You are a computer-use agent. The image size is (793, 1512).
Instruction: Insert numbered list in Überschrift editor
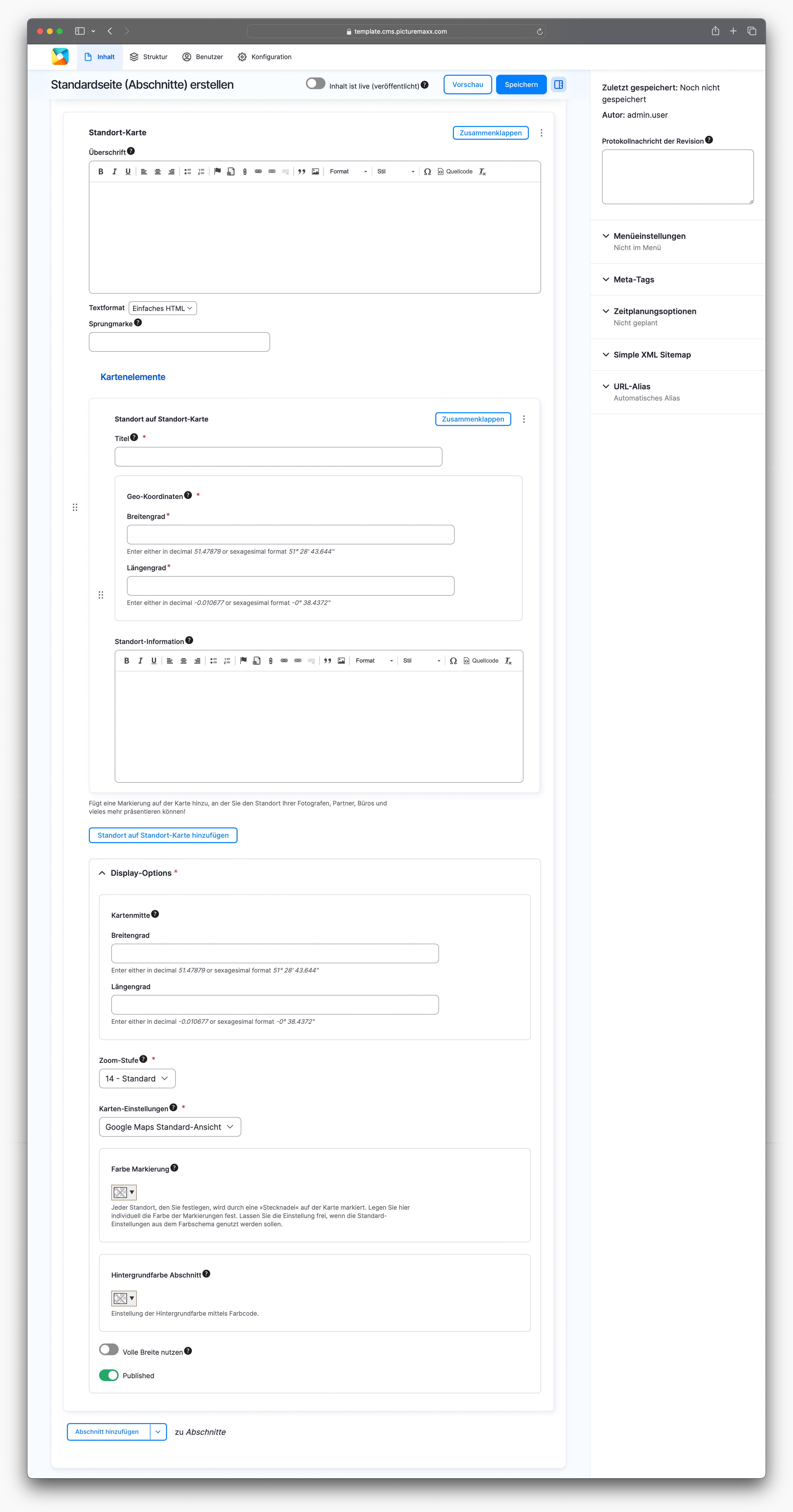tap(201, 171)
